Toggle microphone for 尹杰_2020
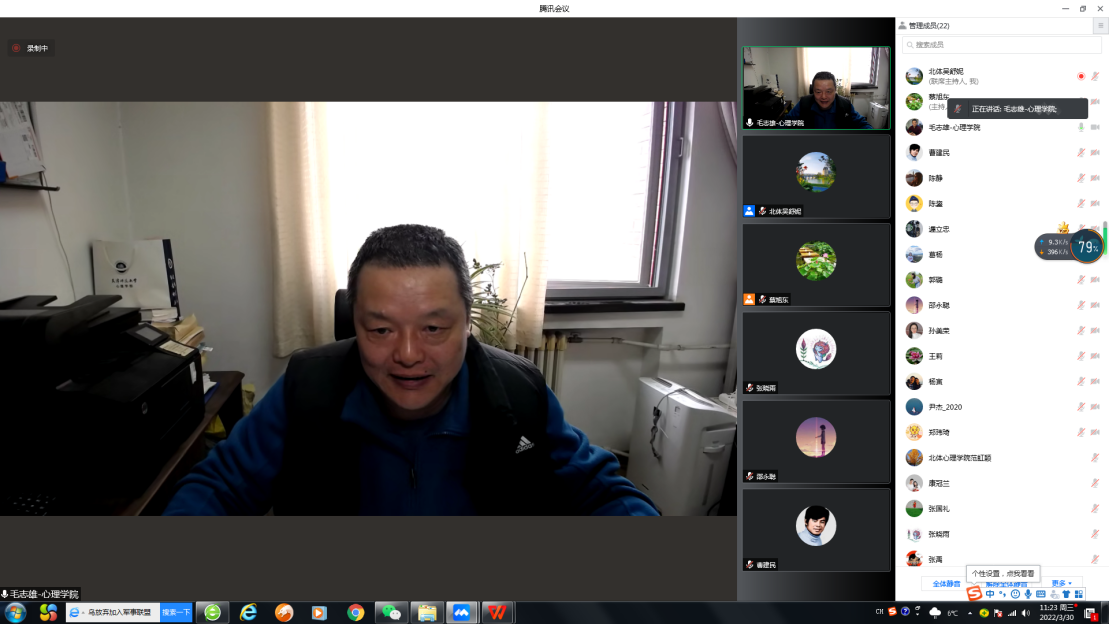Screen dimensions: 1109x624 coord(1081,407)
